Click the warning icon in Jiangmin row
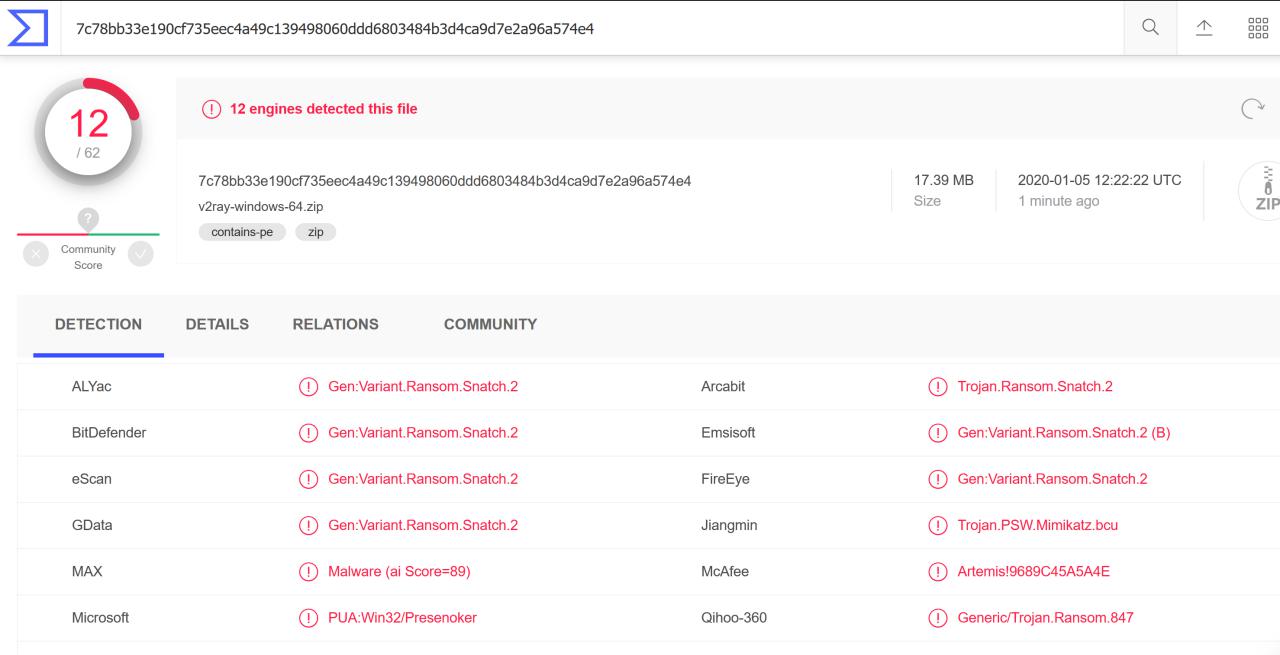Viewport: 1280px width, 655px height. click(938, 526)
